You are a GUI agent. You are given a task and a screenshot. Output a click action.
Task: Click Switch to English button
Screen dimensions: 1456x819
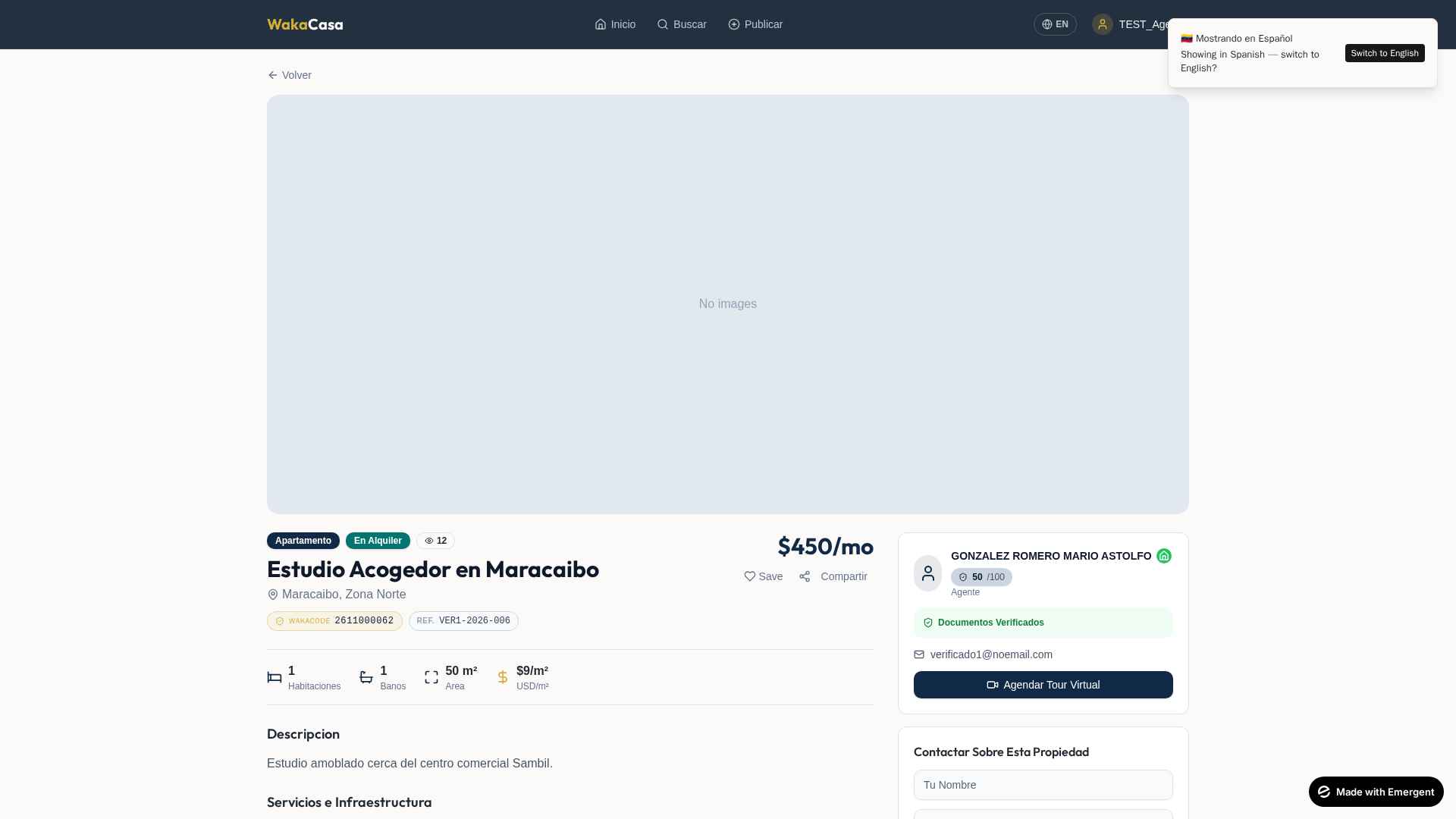(1385, 53)
